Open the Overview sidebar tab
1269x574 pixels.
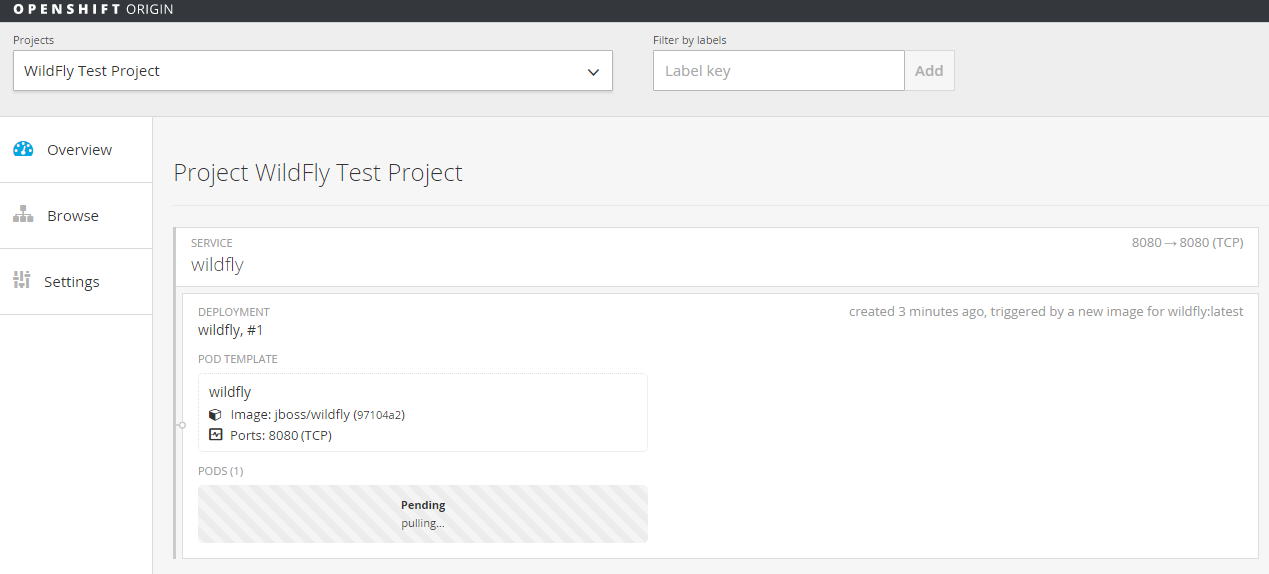tap(79, 150)
